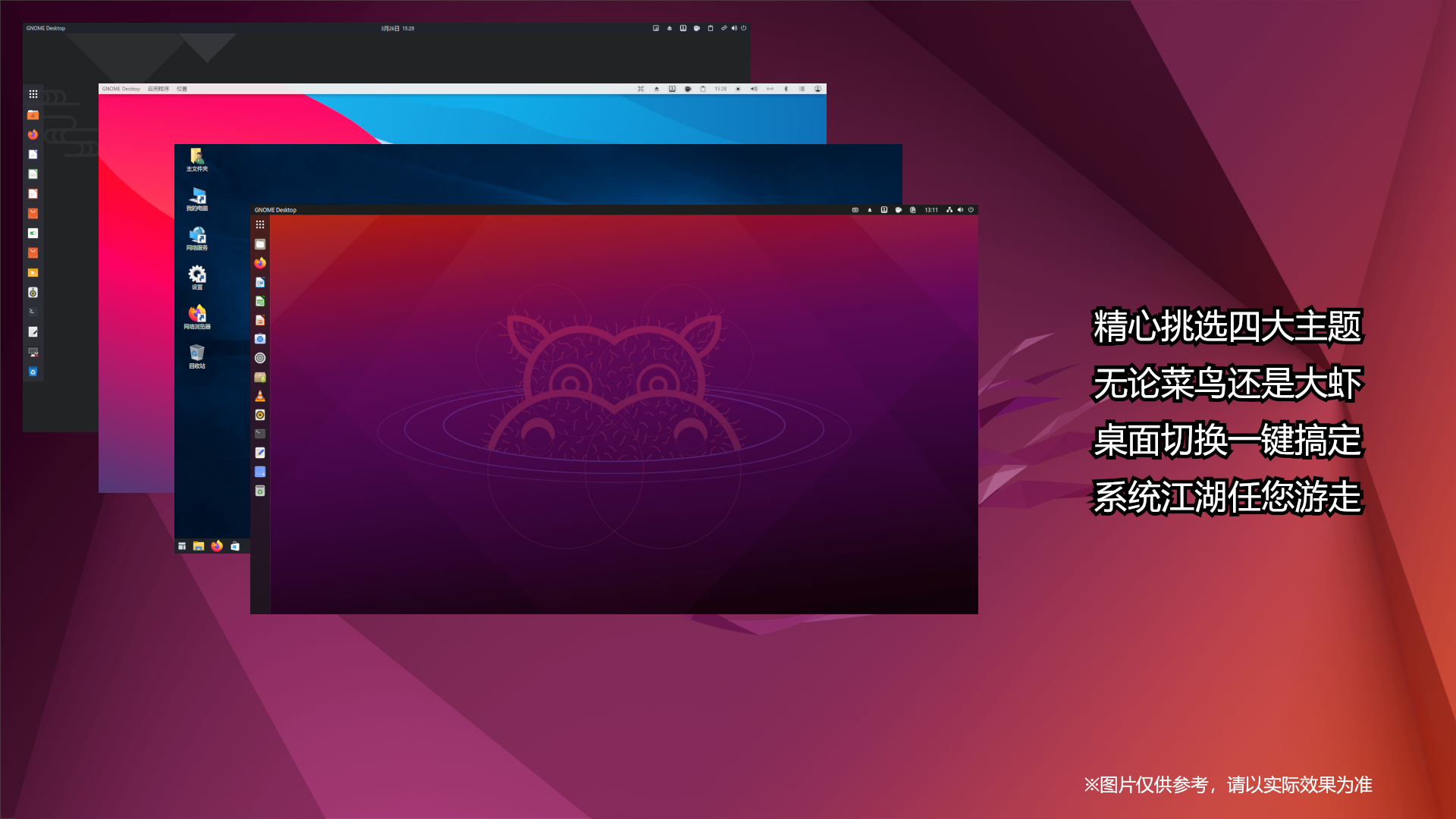Click GNOME Desktop in the dark-theme top bar

click(45, 28)
